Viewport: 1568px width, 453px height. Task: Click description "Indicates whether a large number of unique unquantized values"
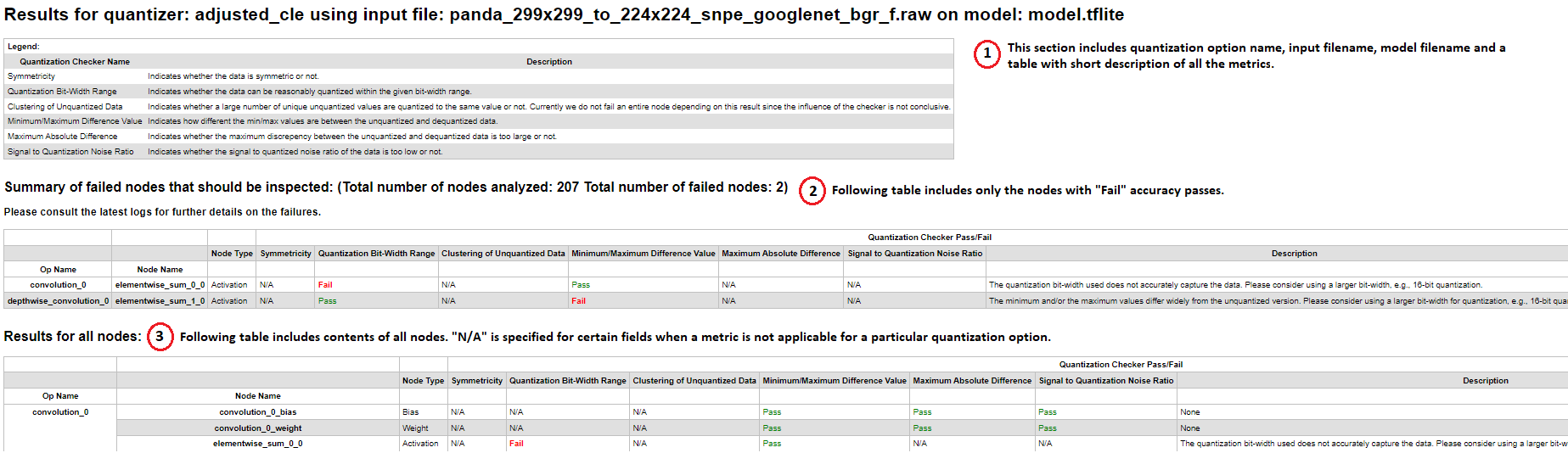pyautogui.click(x=548, y=107)
